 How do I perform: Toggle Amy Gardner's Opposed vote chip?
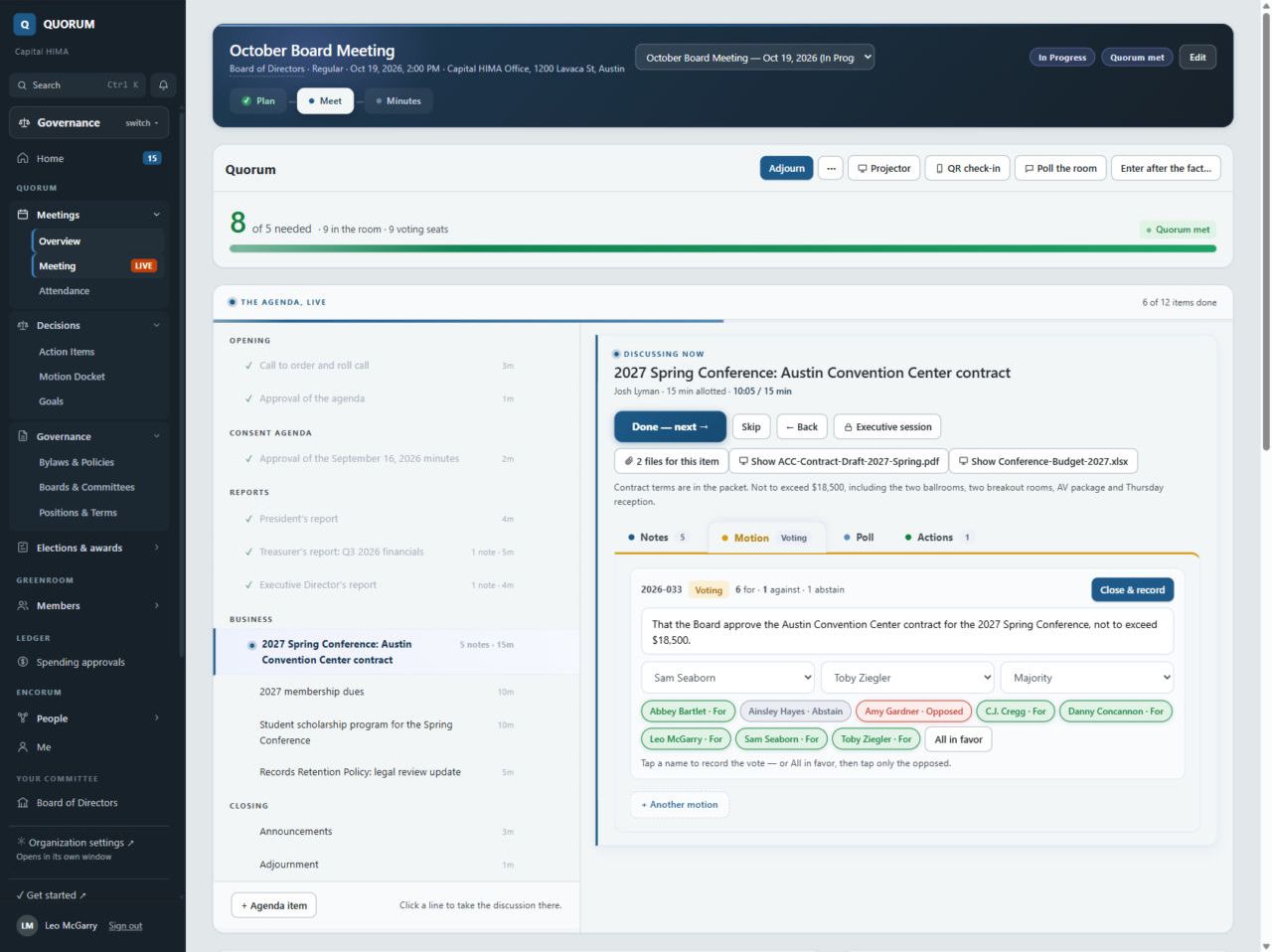913,712
